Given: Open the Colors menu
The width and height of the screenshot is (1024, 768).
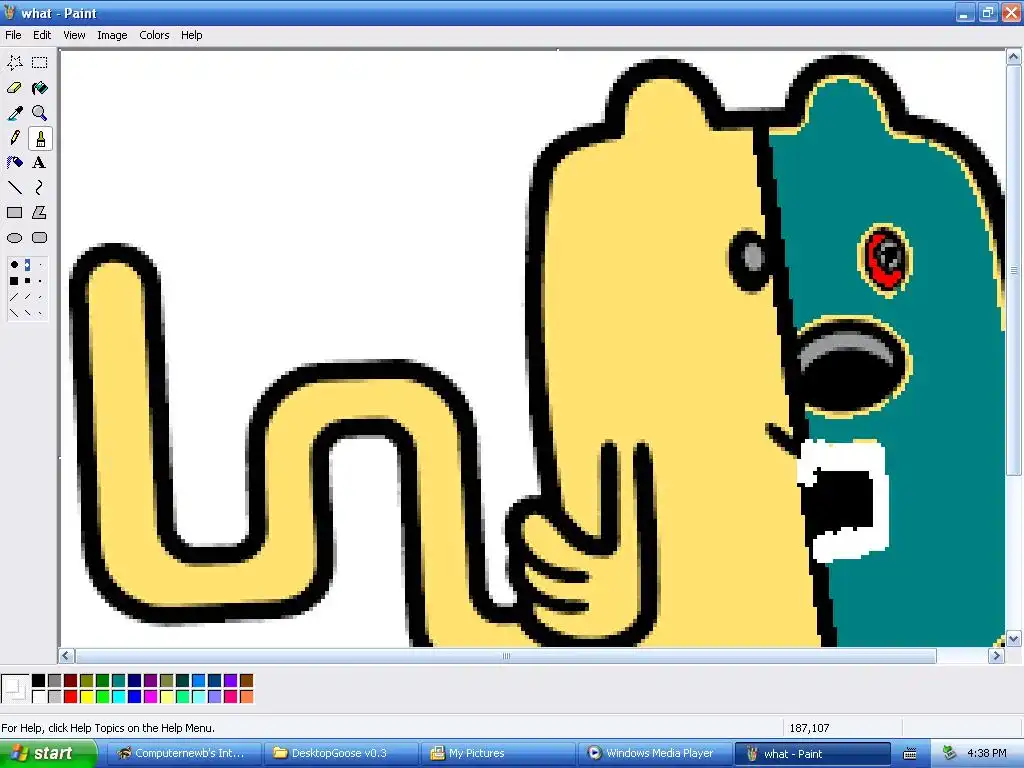Looking at the screenshot, I should [x=154, y=35].
